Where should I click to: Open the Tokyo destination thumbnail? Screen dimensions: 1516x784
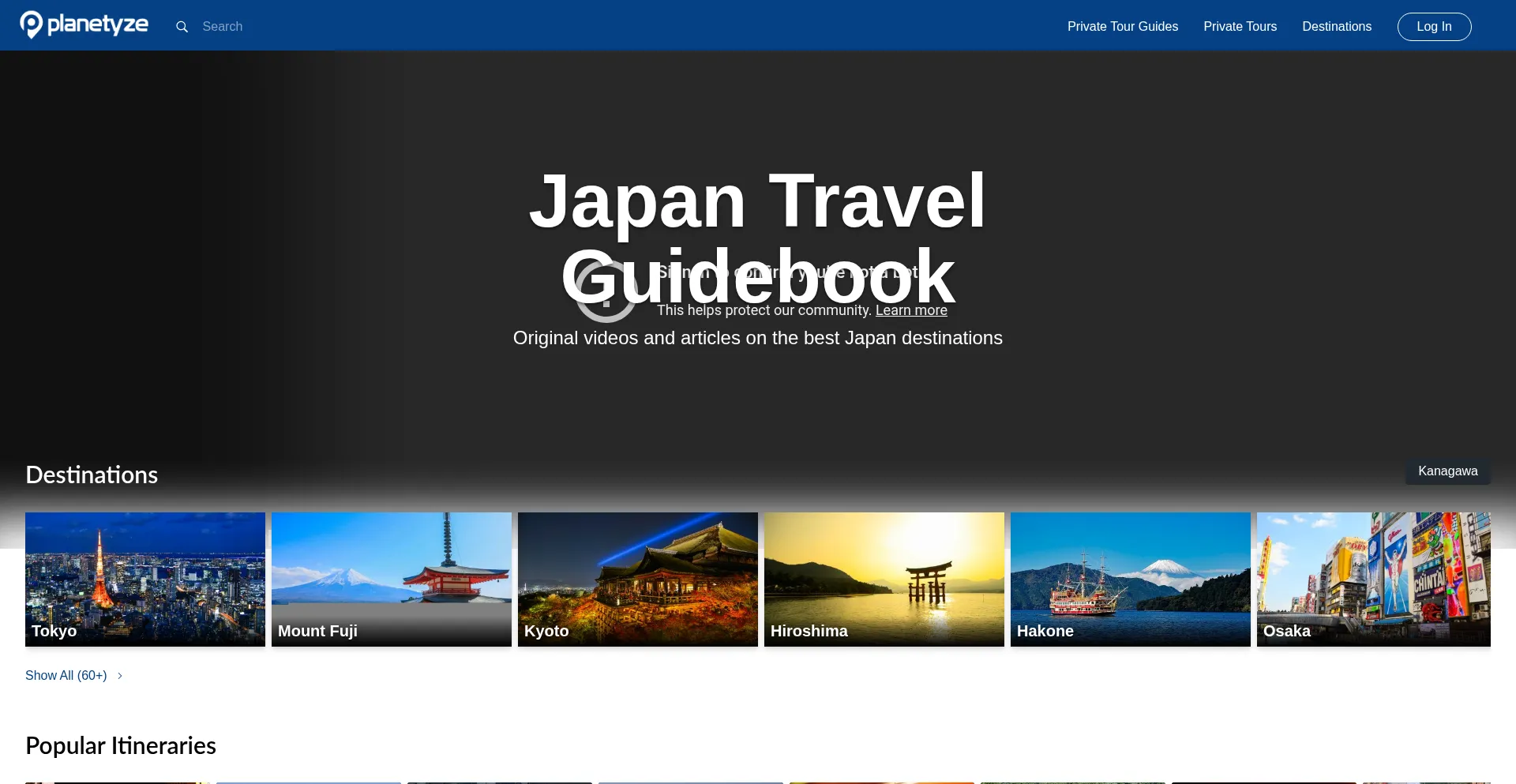(145, 579)
